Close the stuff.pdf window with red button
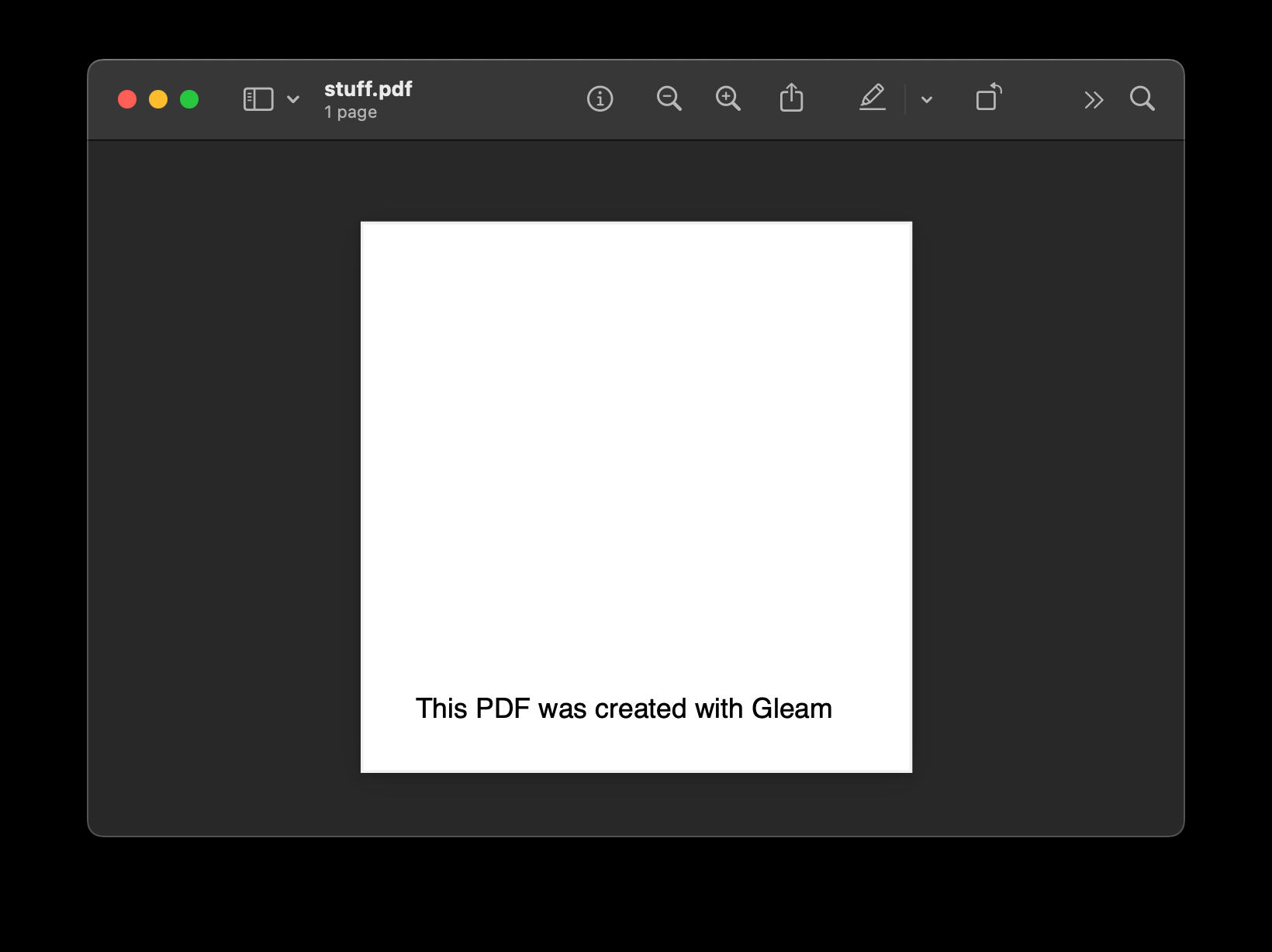 click(x=127, y=99)
